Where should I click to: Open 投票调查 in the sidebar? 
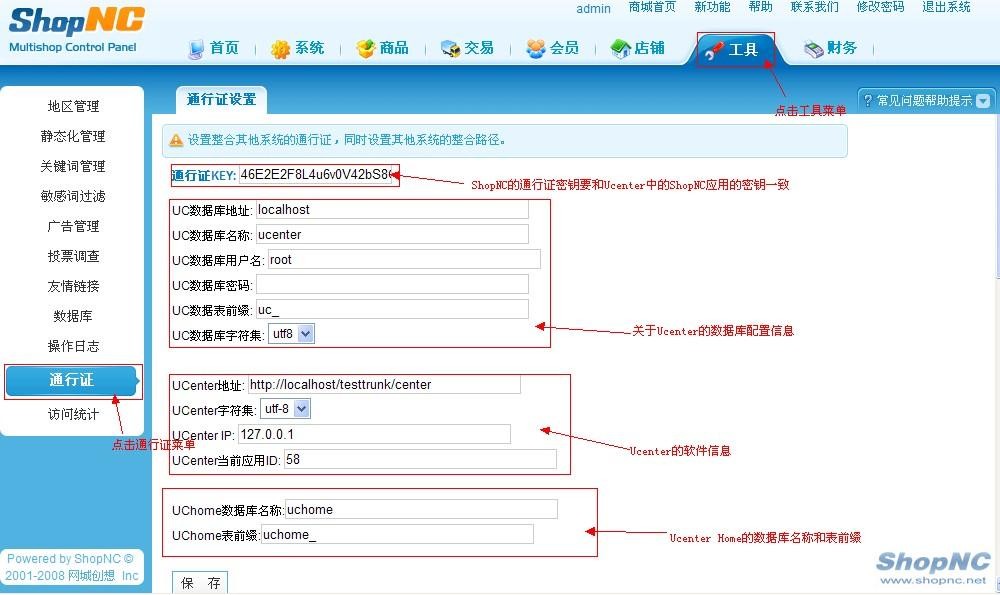(73, 256)
